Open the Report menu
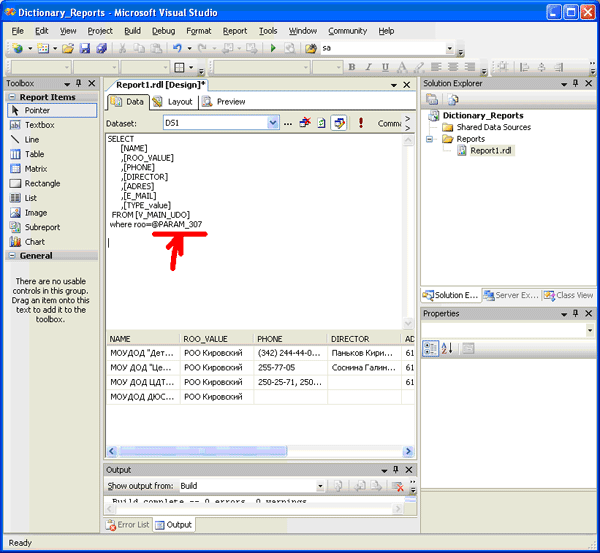Screen dimensions: 600x553 point(235,31)
